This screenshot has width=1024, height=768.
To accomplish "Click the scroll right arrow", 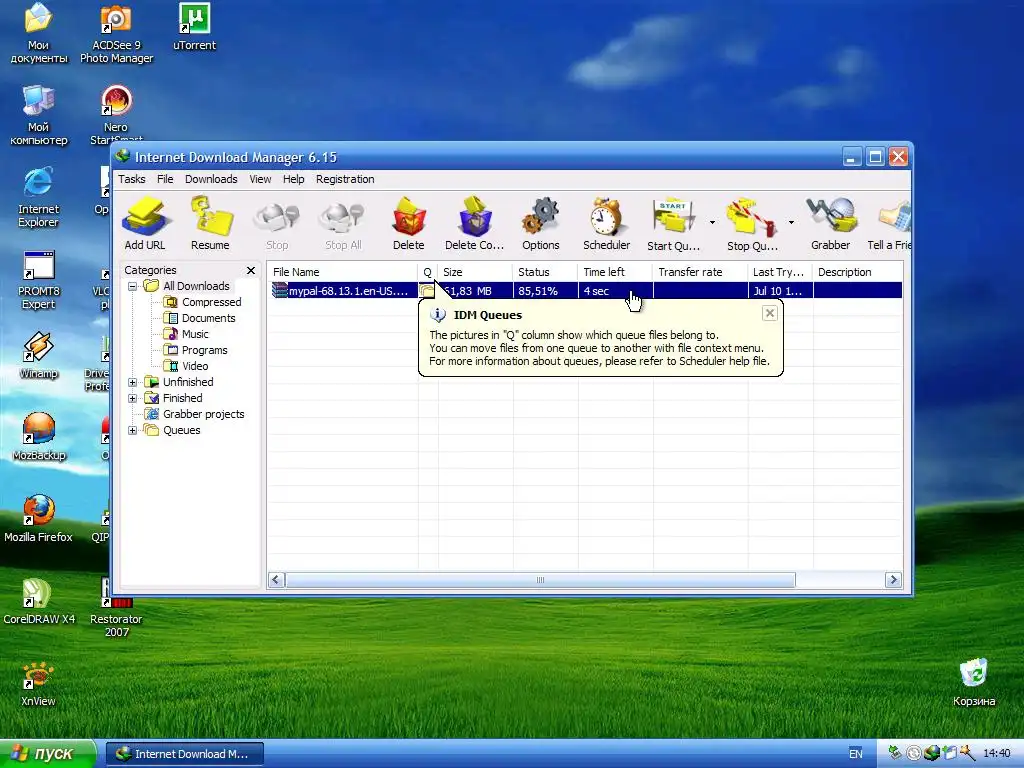I will click(x=893, y=580).
